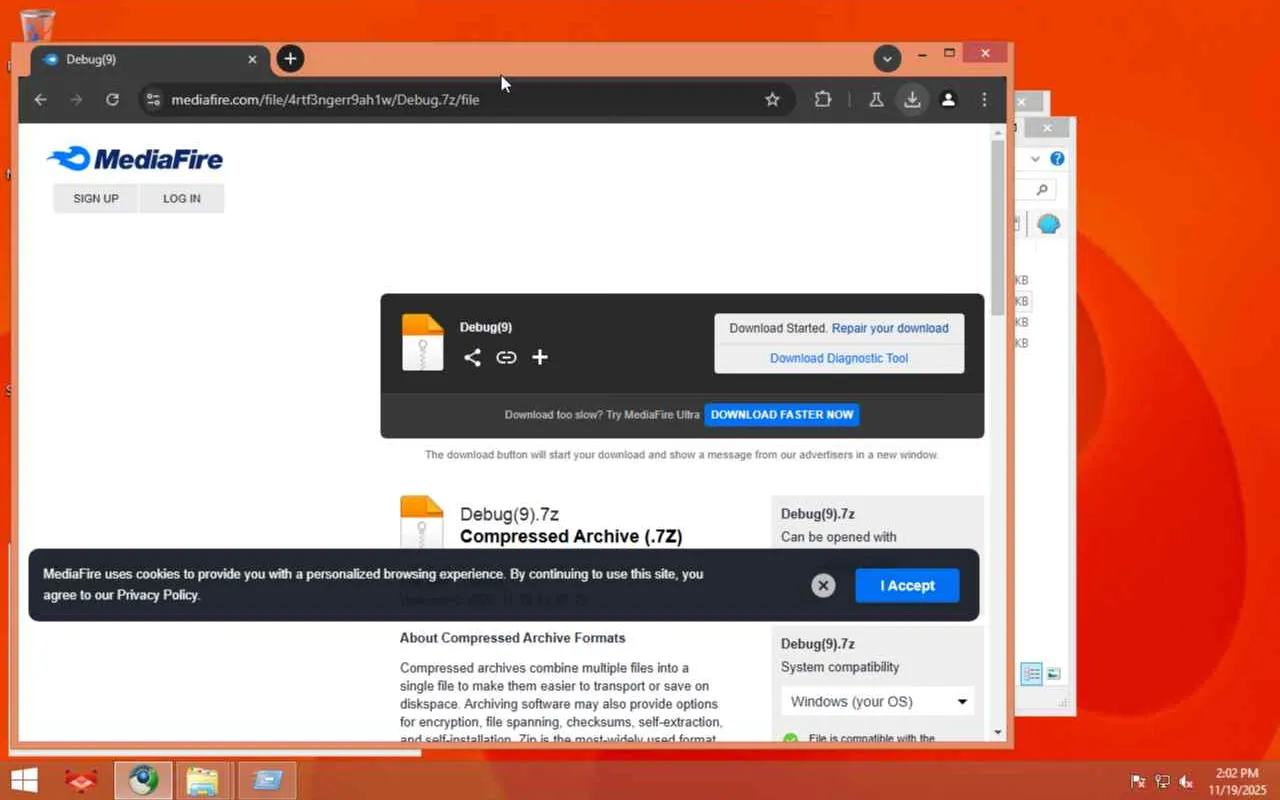Screen dimensions: 1280x800
Task: Select the Debug(9) browser tab
Action: [x=150, y=60]
